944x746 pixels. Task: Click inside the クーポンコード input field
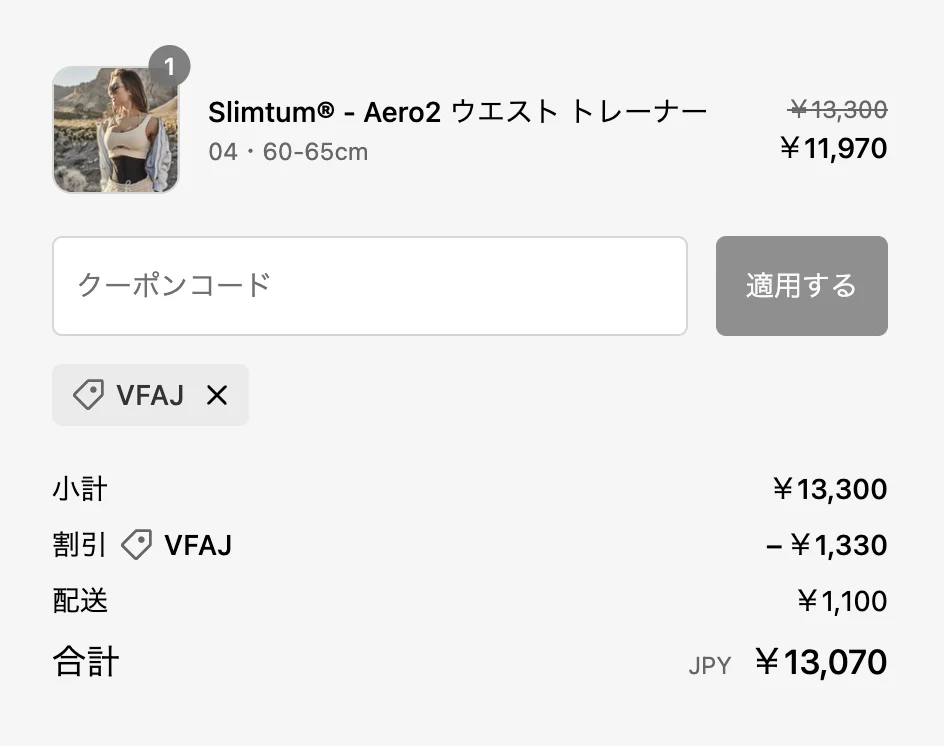click(x=370, y=285)
